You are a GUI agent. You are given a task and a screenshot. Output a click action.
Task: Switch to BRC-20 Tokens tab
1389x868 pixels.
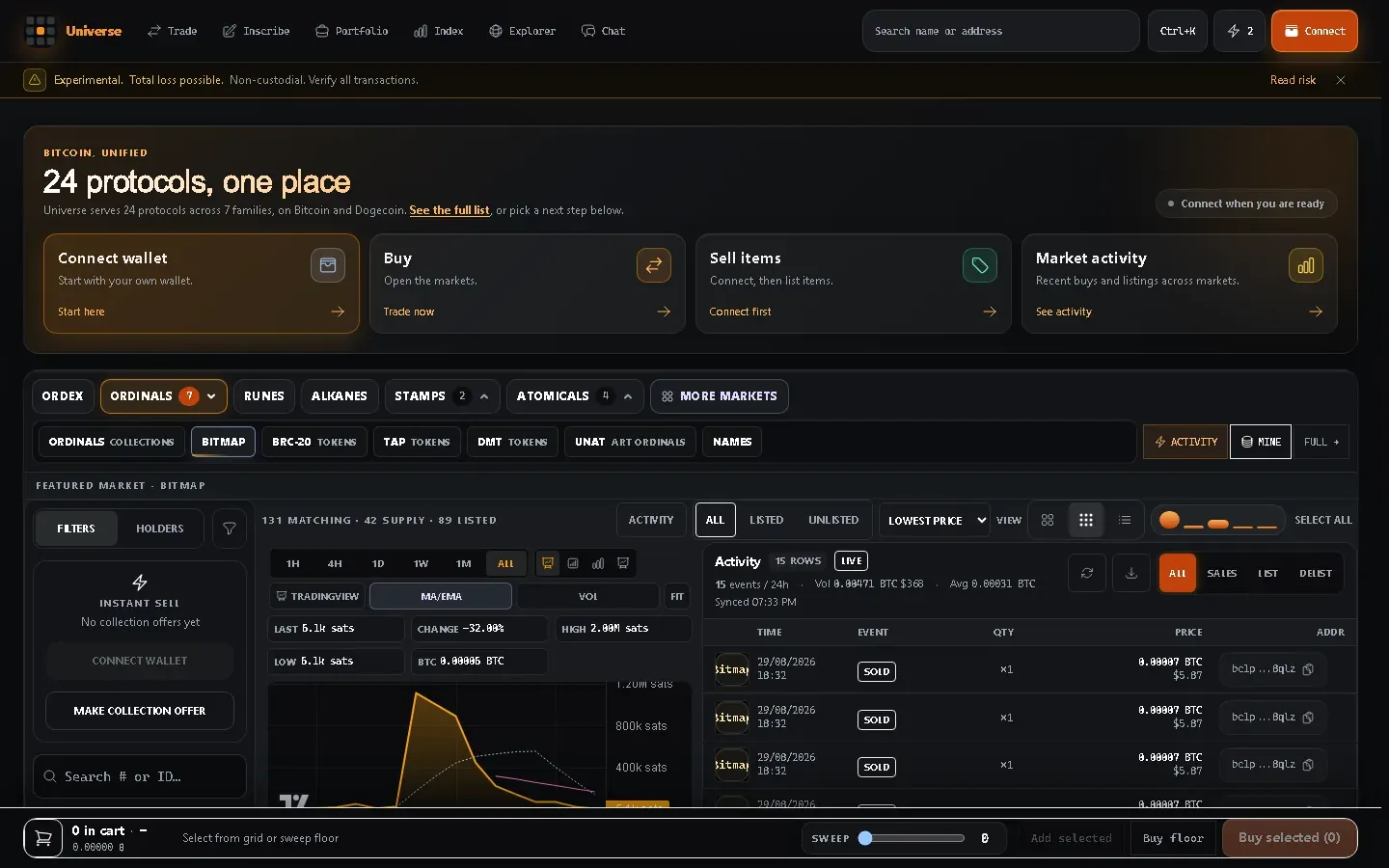314,442
